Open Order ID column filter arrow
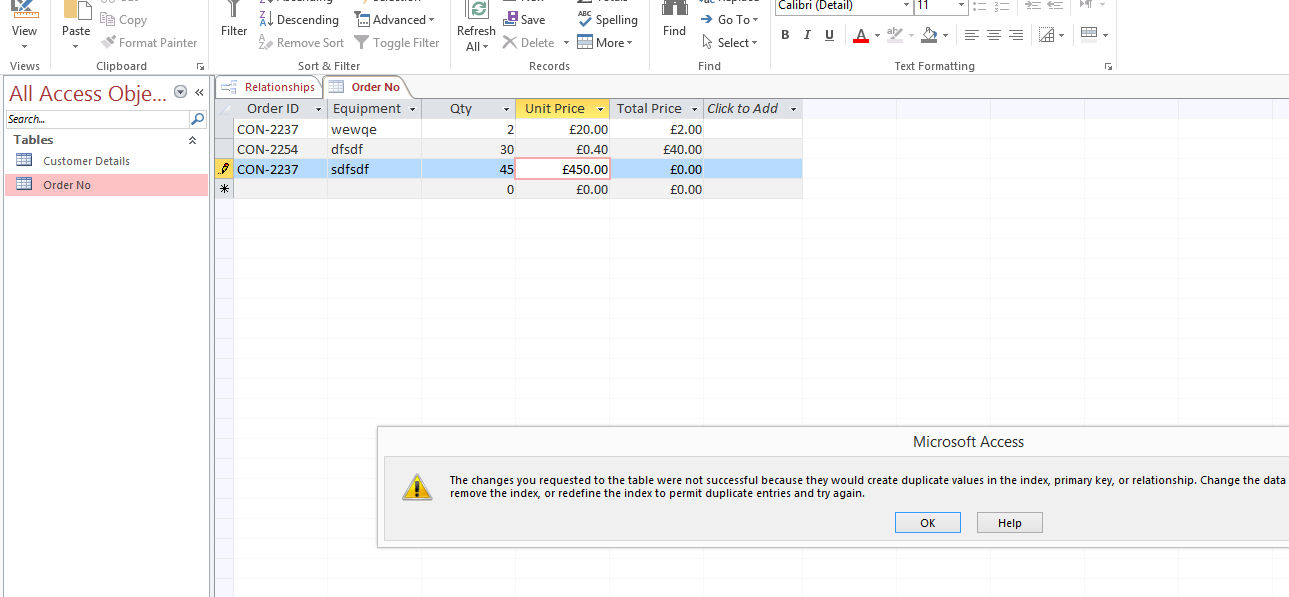This screenshot has width=1289, height=597. (x=319, y=109)
